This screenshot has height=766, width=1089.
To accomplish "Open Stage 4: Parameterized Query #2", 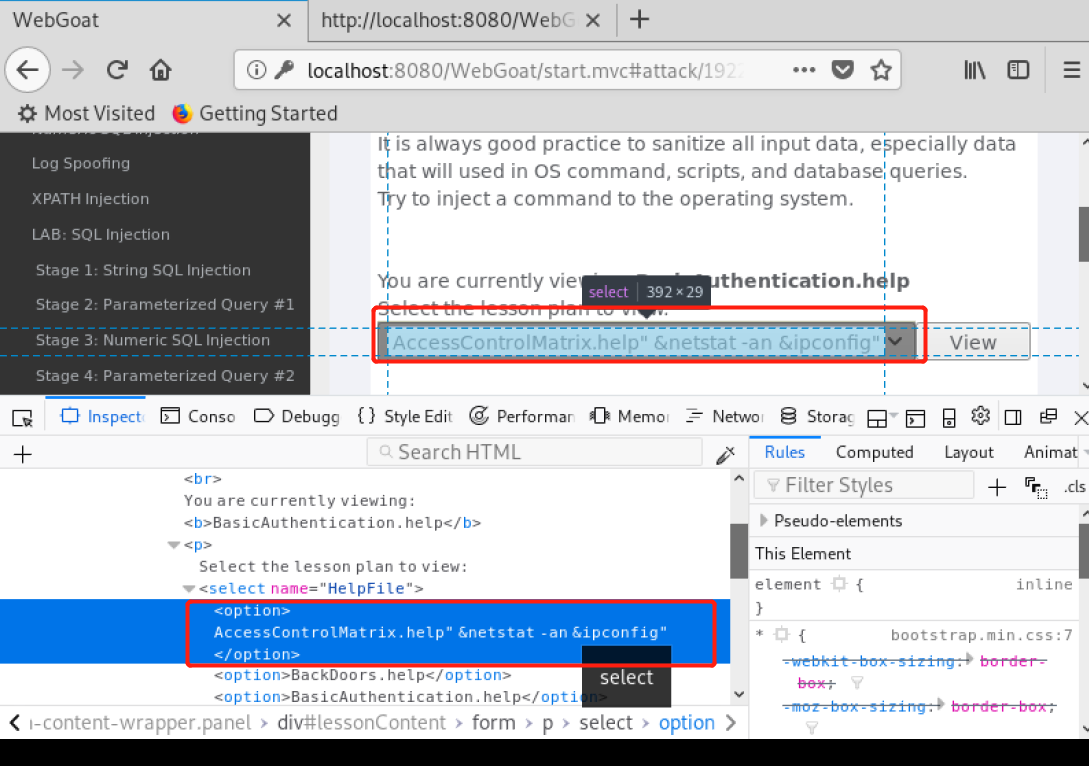I will (x=165, y=376).
